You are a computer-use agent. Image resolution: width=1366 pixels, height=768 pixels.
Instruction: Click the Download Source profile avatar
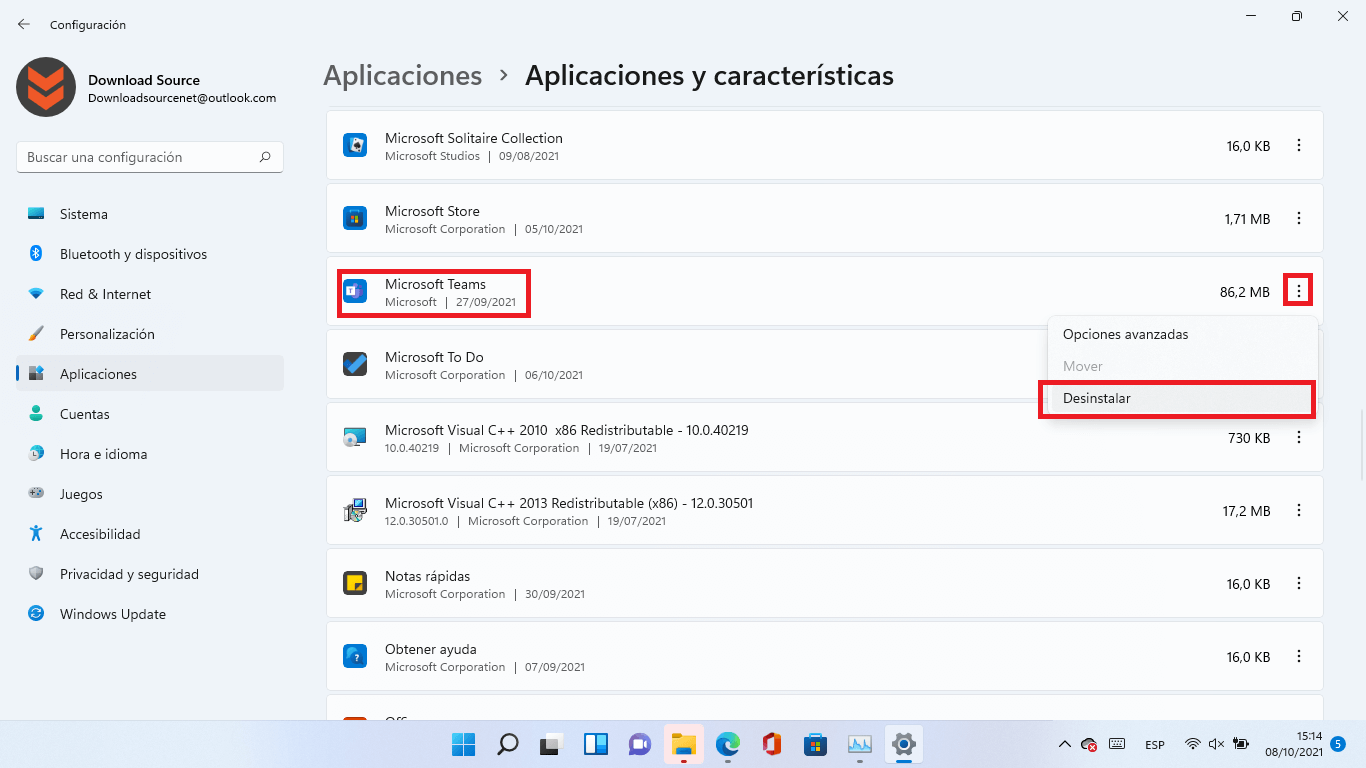[46, 87]
